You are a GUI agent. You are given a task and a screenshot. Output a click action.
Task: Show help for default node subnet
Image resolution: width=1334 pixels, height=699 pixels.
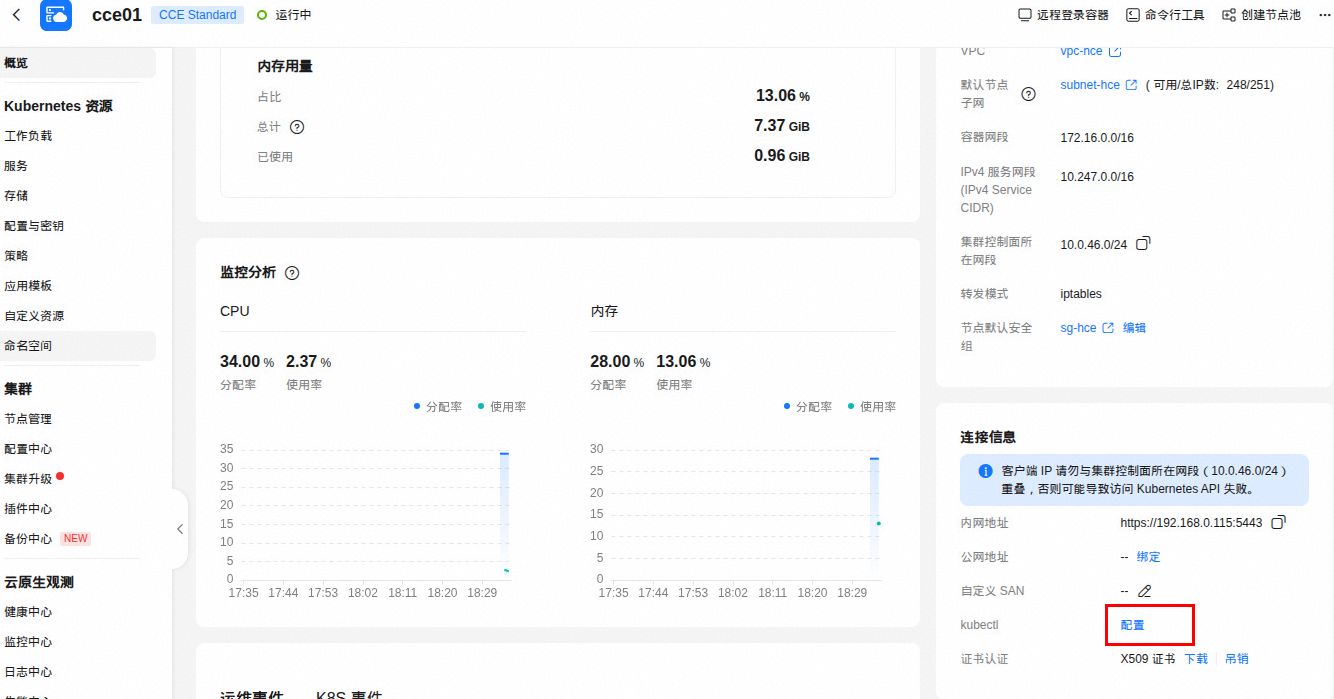(1028, 94)
